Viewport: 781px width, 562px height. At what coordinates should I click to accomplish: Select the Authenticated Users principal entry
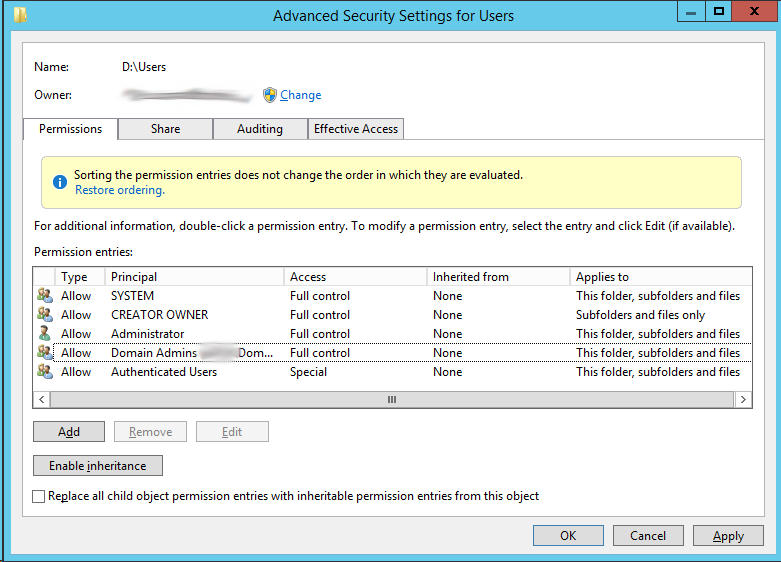click(x=164, y=371)
